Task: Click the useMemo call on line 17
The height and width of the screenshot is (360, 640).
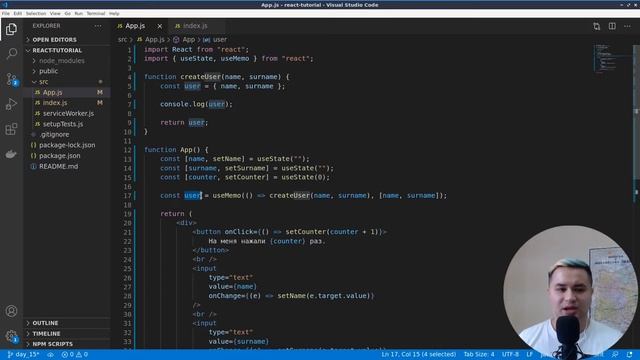Action: tap(227, 196)
